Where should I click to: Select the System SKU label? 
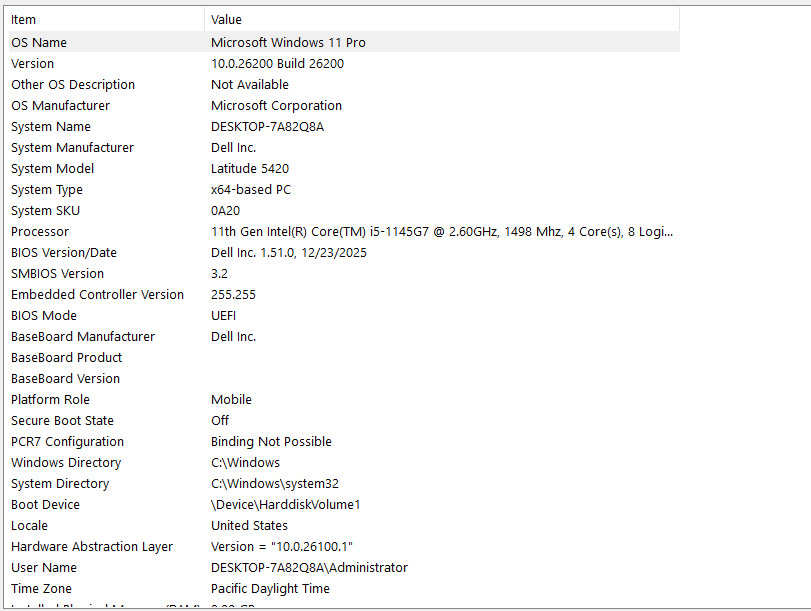[x=46, y=211]
